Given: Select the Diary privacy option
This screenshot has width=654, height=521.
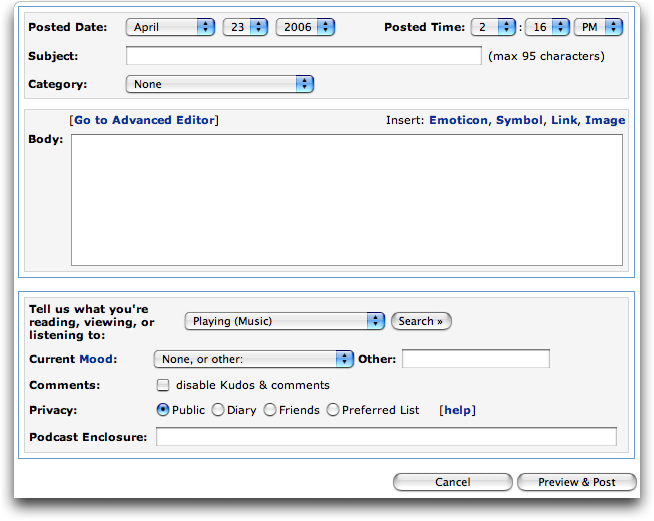Looking at the screenshot, I should point(218,410).
